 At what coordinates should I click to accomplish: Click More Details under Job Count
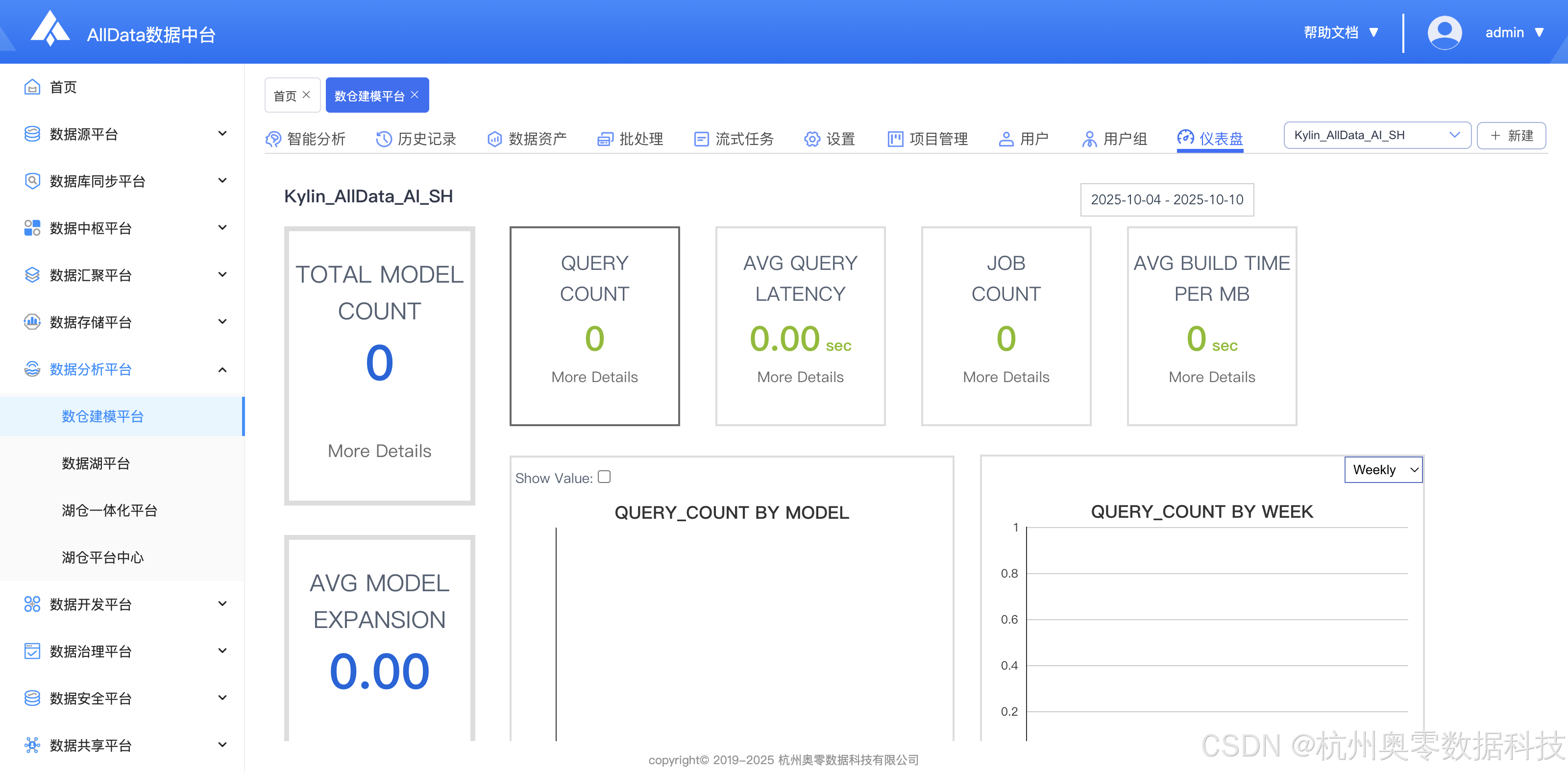pyautogui.click(x=1005, y=377)
